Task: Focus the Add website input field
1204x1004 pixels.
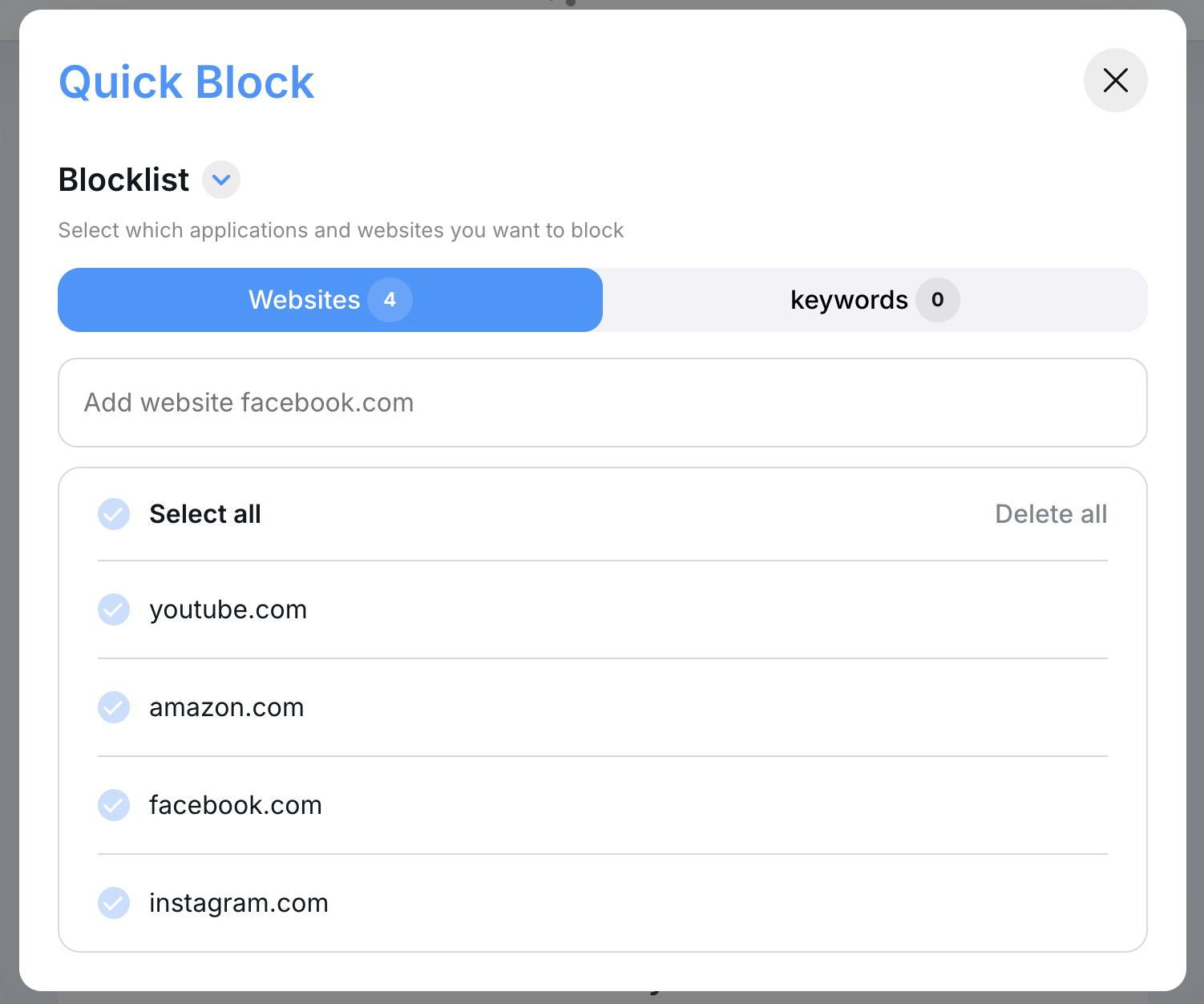Action: point(602,403)
